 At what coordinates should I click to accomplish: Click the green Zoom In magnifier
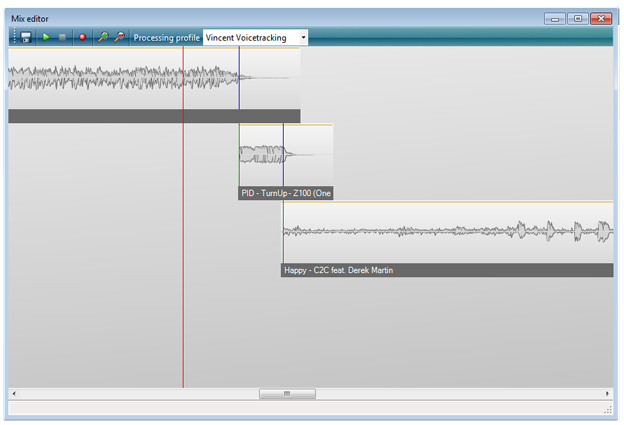(x=102, y=37)
